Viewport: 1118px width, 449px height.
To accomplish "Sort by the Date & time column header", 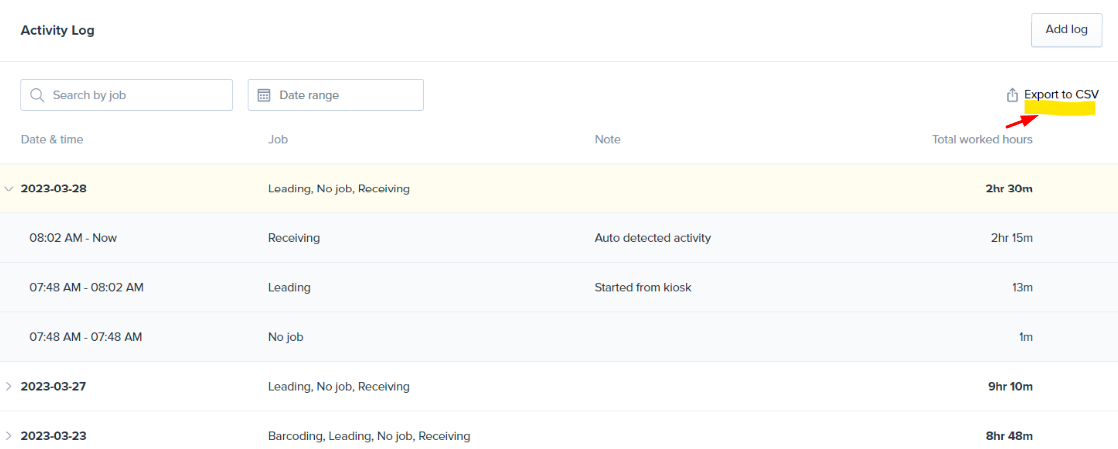I will tap(52, 140).
